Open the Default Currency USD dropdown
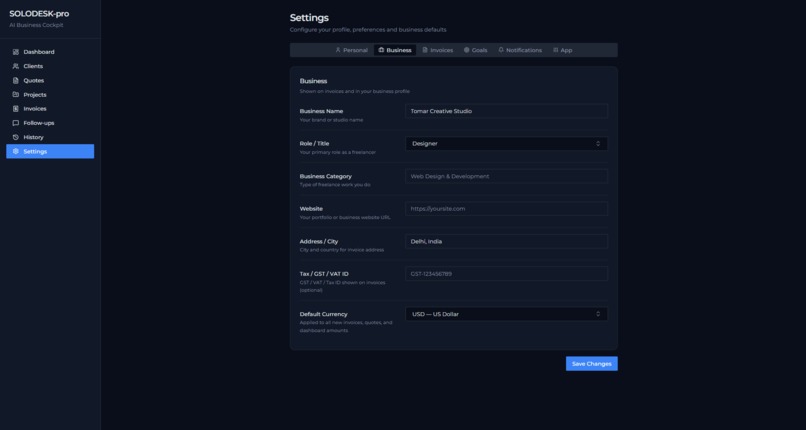806x430 pixels. click(x=506, y=314)
